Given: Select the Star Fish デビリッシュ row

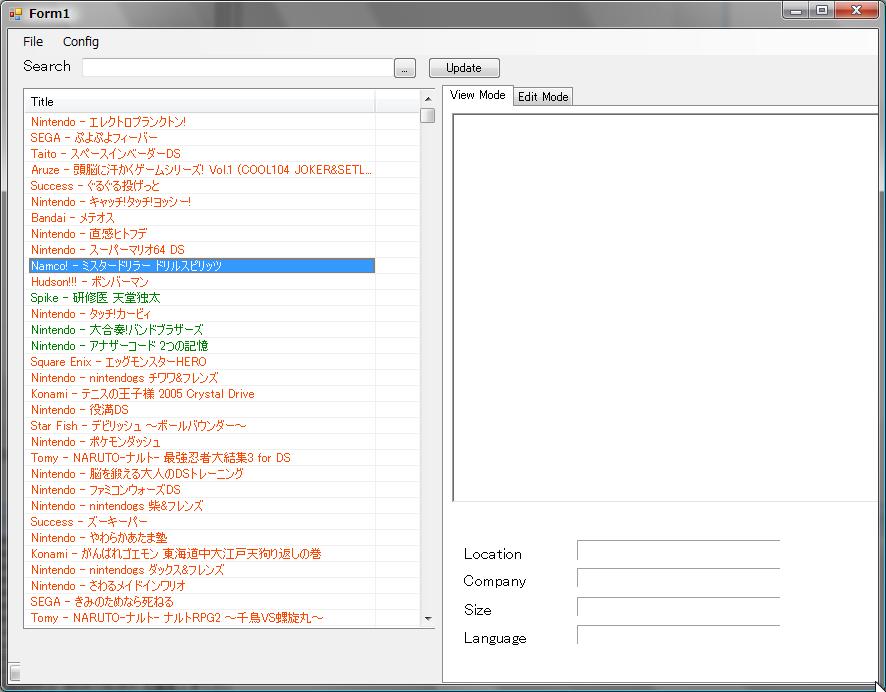Looking at the screenshot, I should tap(202, 426).
